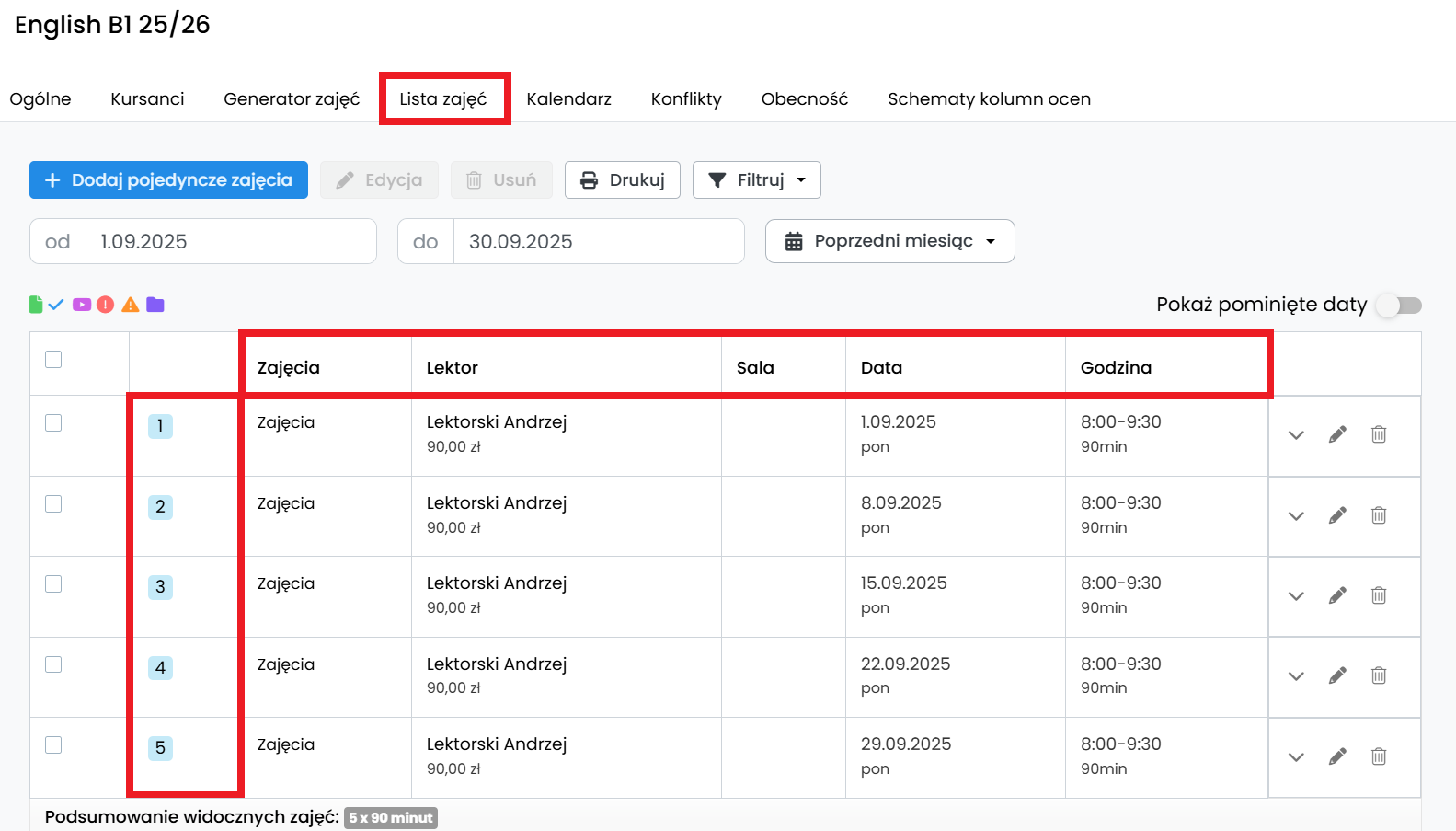Toggle the Pokaż pominięte daty switch
Screen dimensions: 1456x831
[1399, 306]
